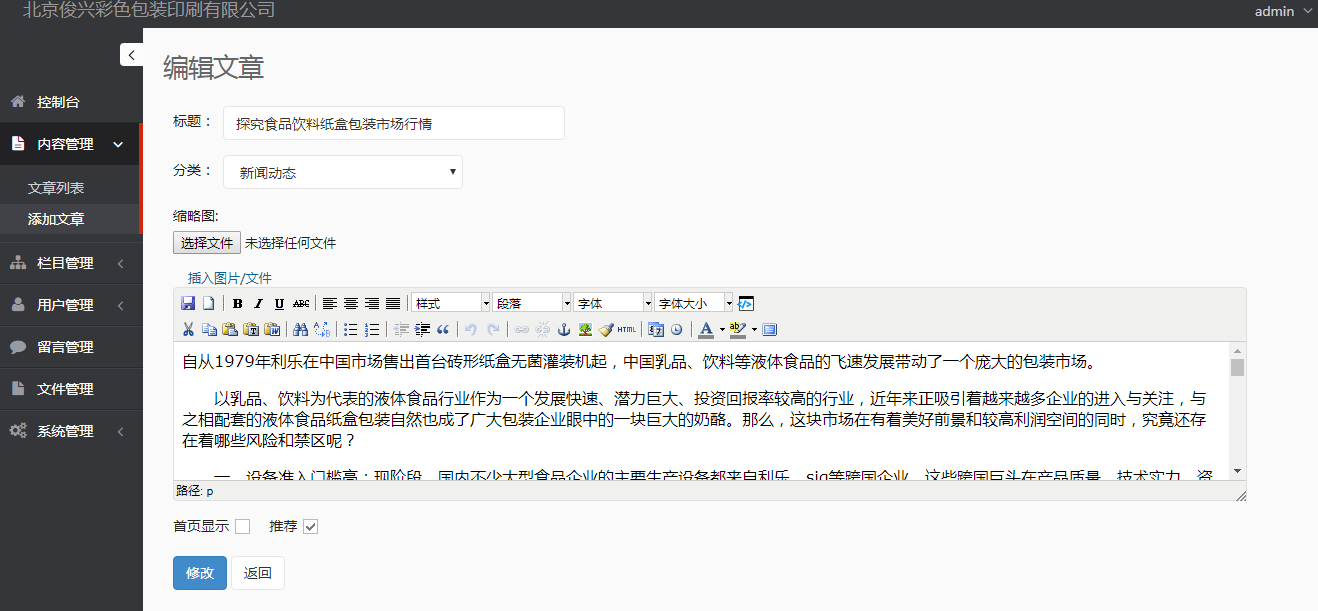Click 选择文件 to choose thumbnail
This screenshot has height=611, width=1318.
click(207, 243)
